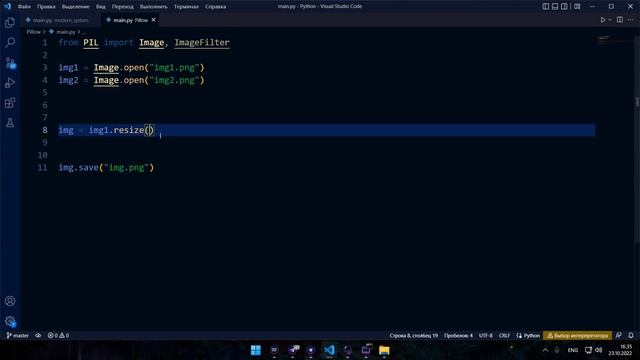Click the VS Code logo in title bar
640x360 pixels.
tap(7, 6)
